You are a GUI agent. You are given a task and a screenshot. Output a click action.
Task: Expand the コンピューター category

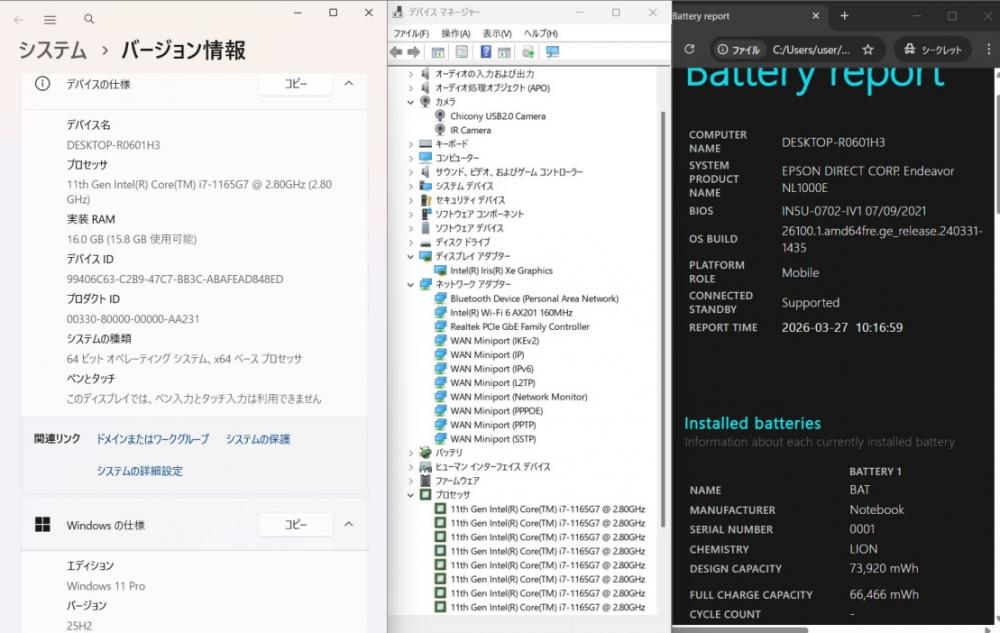(411, 158)
